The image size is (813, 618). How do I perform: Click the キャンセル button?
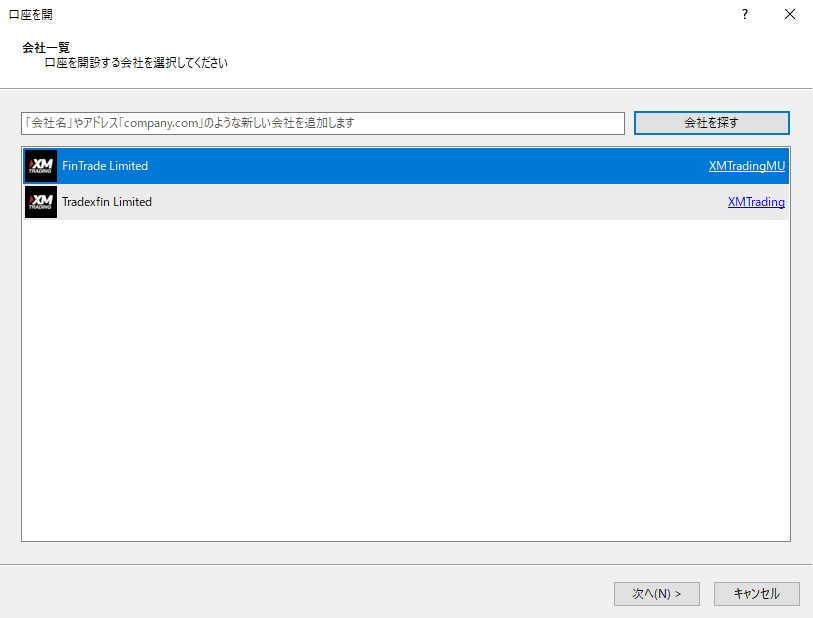click(756, 594)
